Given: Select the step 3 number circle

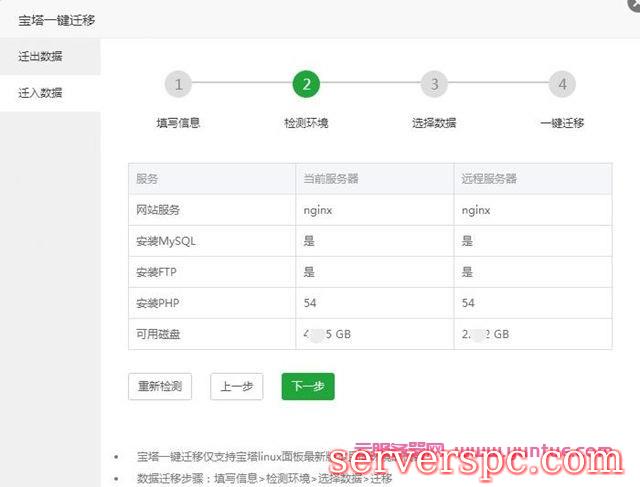Looking at the screenshot, I should (434, 85).
